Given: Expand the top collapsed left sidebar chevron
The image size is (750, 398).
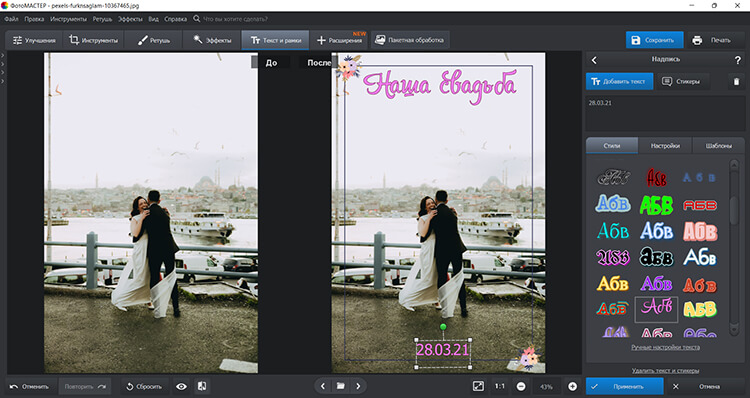Looking at the screenshot, I should [x=2, y=56].
